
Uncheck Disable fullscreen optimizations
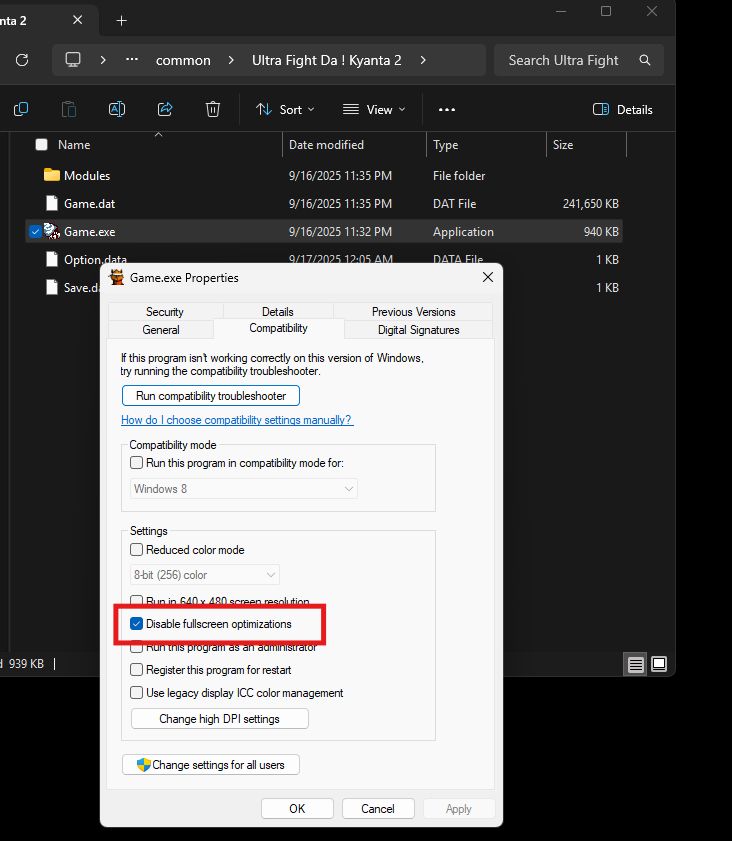[137, 624]
